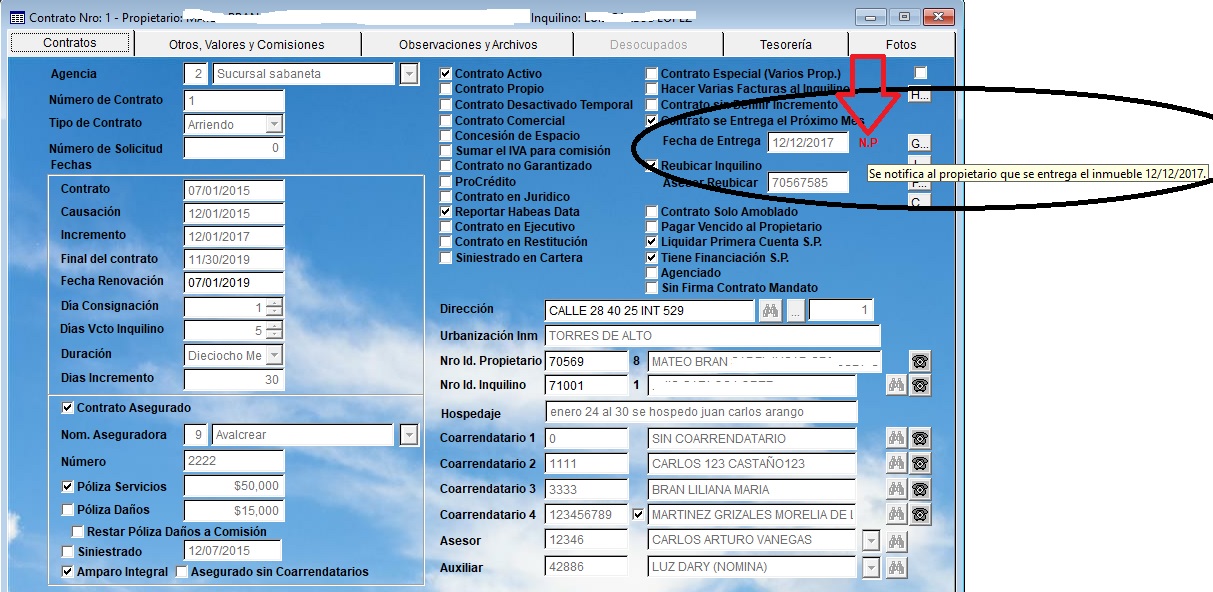Click the Número de Contrato field
The width and height of the screenshot is (1213, 592).
coord(234,101)
